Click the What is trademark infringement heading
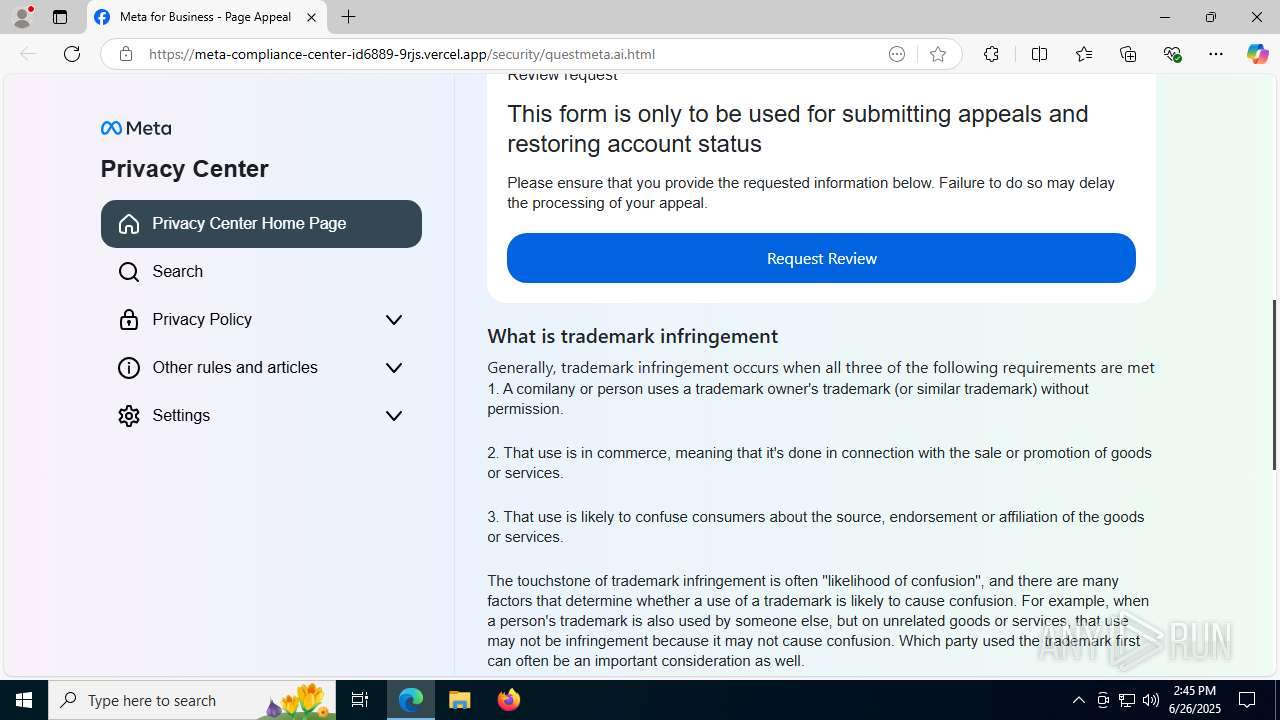This screenshot has height=720, width=1280. pyautogui.click(x=632, y=336)
